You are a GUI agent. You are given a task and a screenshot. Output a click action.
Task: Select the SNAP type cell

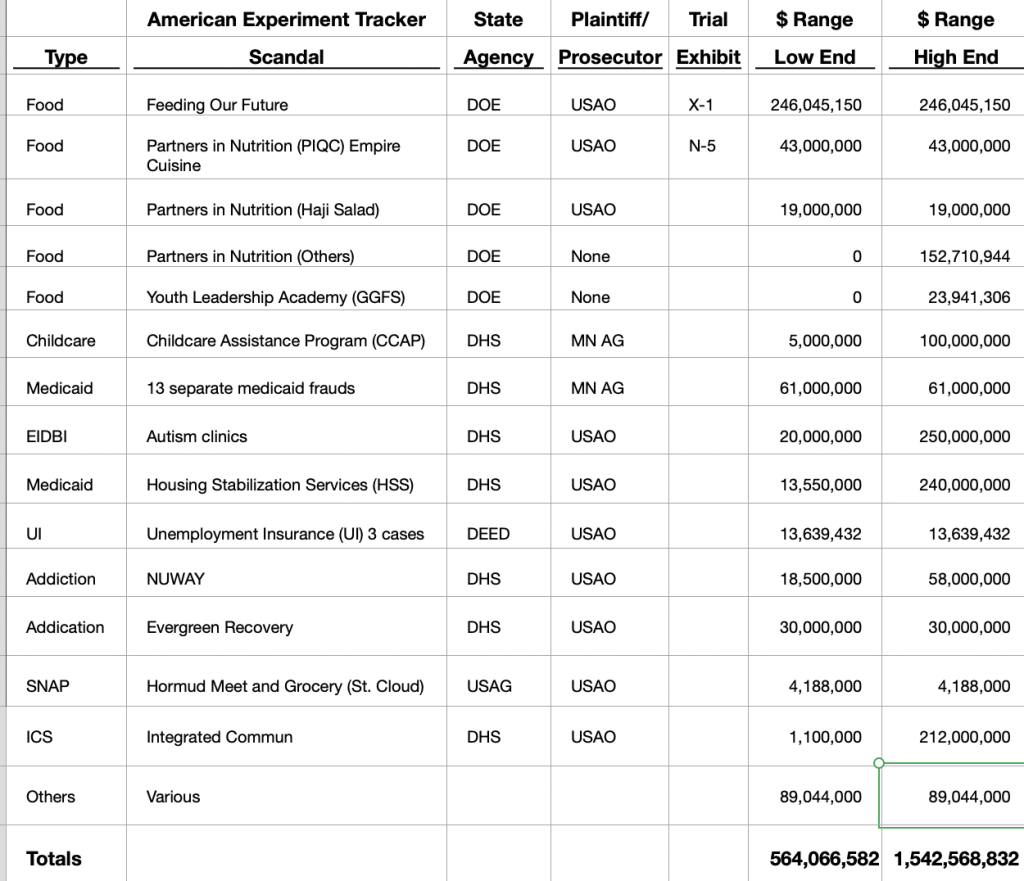click(x=47, y=686)
